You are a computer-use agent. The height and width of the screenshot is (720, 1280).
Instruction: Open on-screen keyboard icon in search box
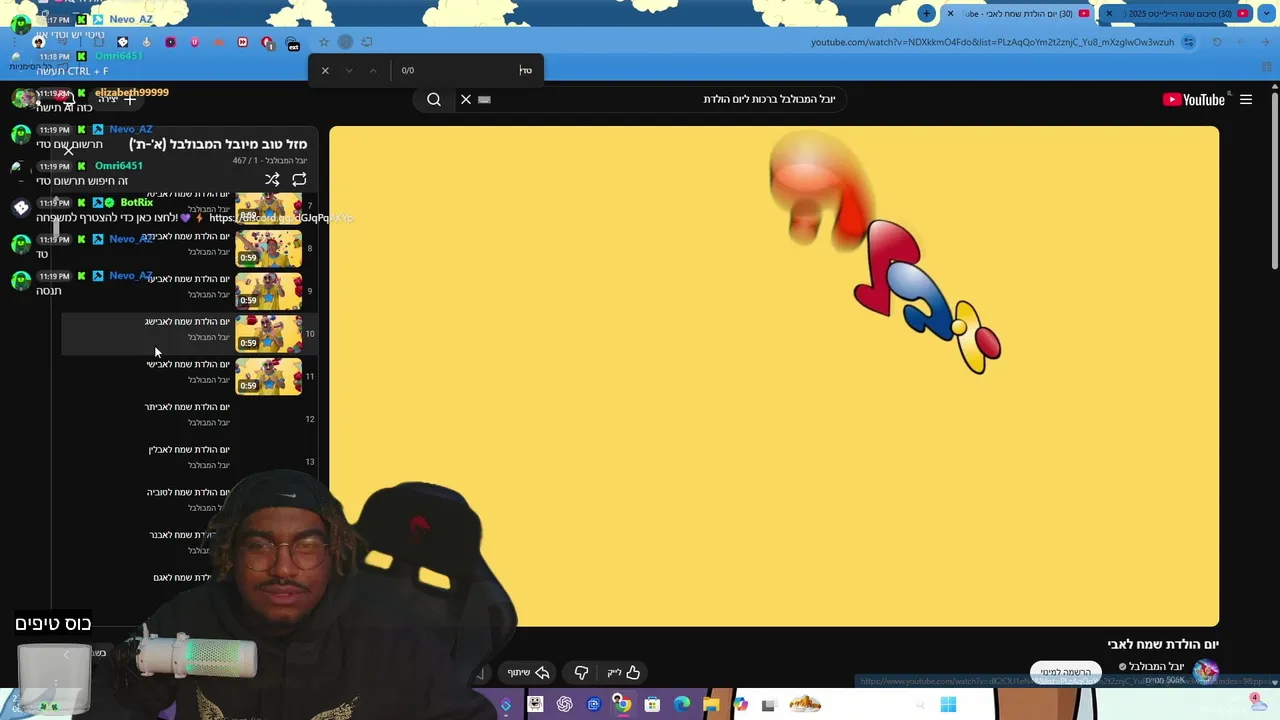(x=485, y=99)
